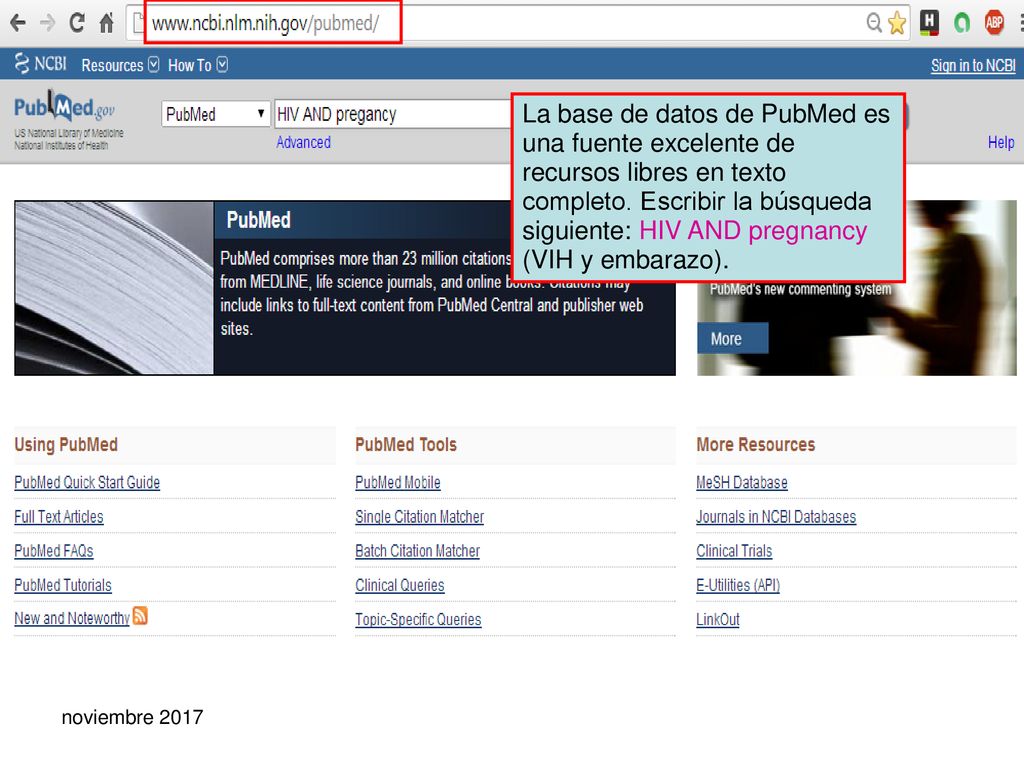The image size is (1024, 768).
Task: Click the zoom magnifier icon in address bar
Action: pos(874,23)
